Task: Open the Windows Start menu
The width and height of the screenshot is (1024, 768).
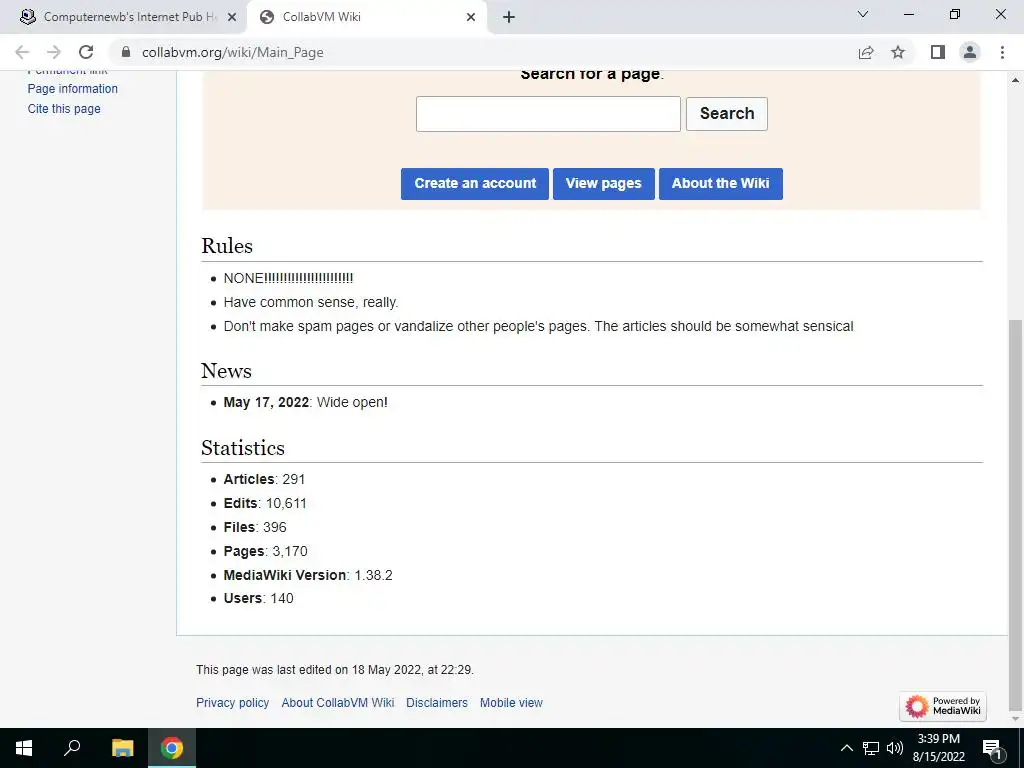Action: tap(24, 748)
